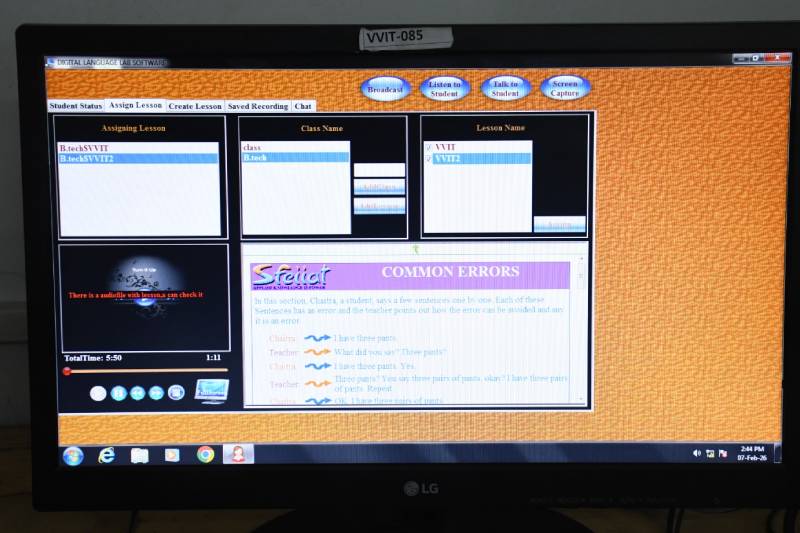Viewport: 800px width, 533px height.
Task: Click the fullscreen monitor icon in player
Action: [x=211, y=391]
